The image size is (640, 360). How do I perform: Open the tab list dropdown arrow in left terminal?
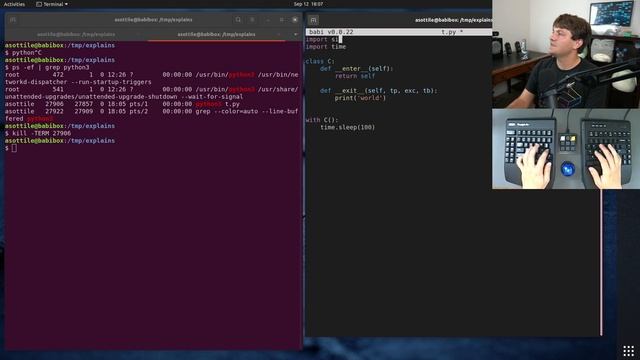click(x=296, y=34)
